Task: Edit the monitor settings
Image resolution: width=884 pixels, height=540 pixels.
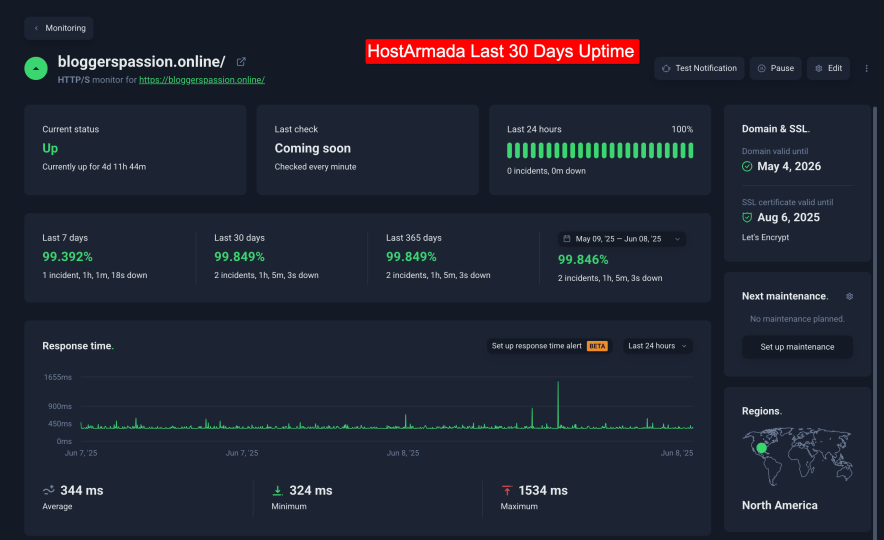Action: 828,68
